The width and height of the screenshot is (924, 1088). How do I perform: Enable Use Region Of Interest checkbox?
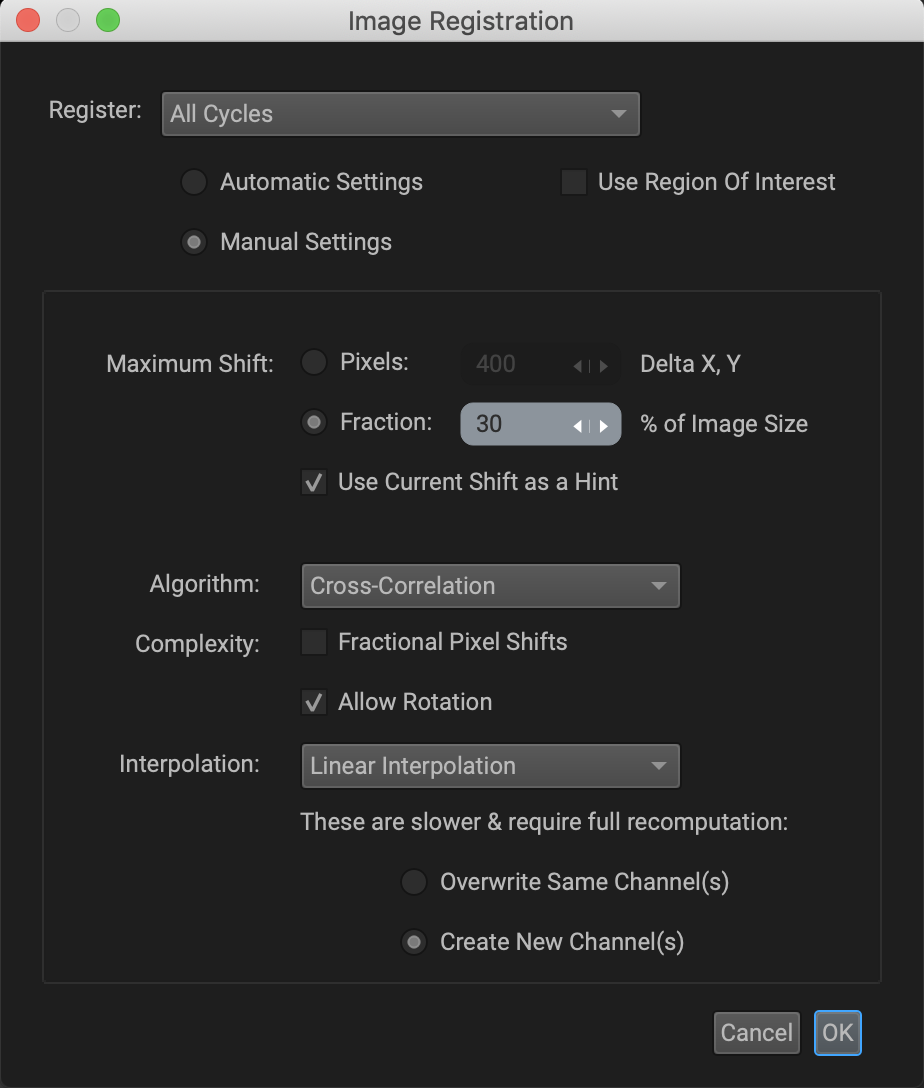click(x=574, y=182)
